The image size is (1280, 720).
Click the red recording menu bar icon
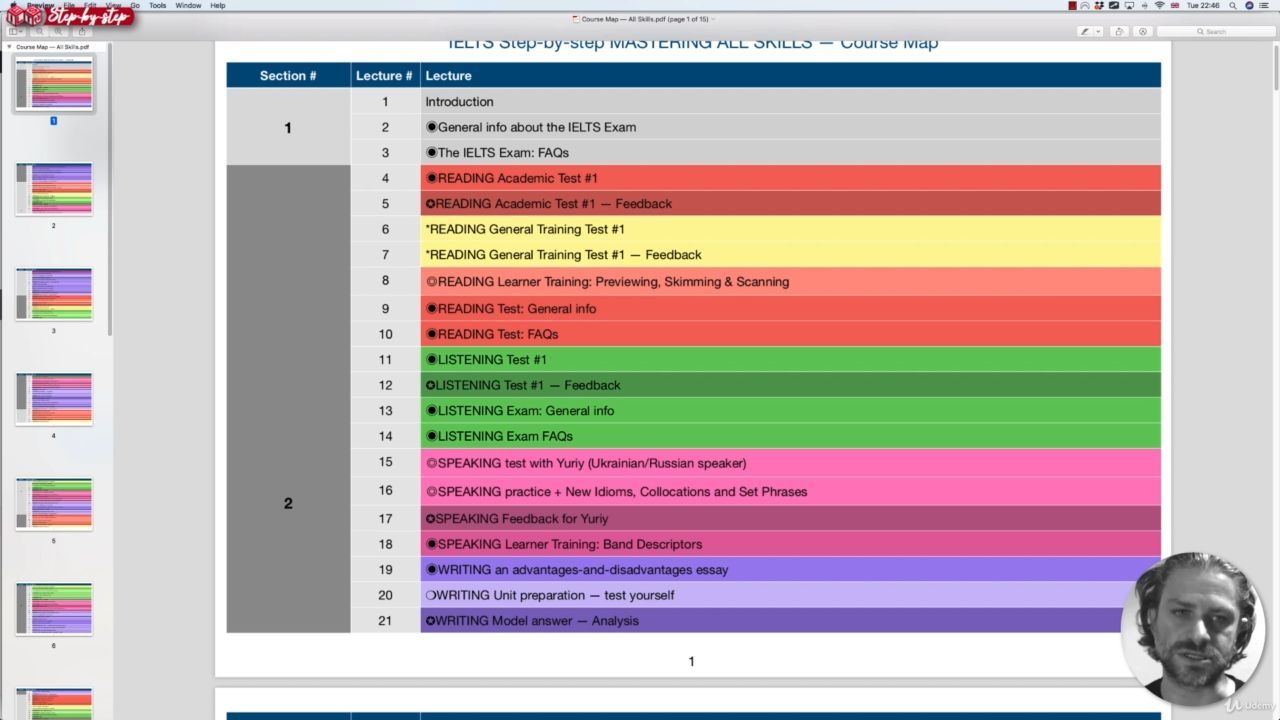(x=1072, y=5)
